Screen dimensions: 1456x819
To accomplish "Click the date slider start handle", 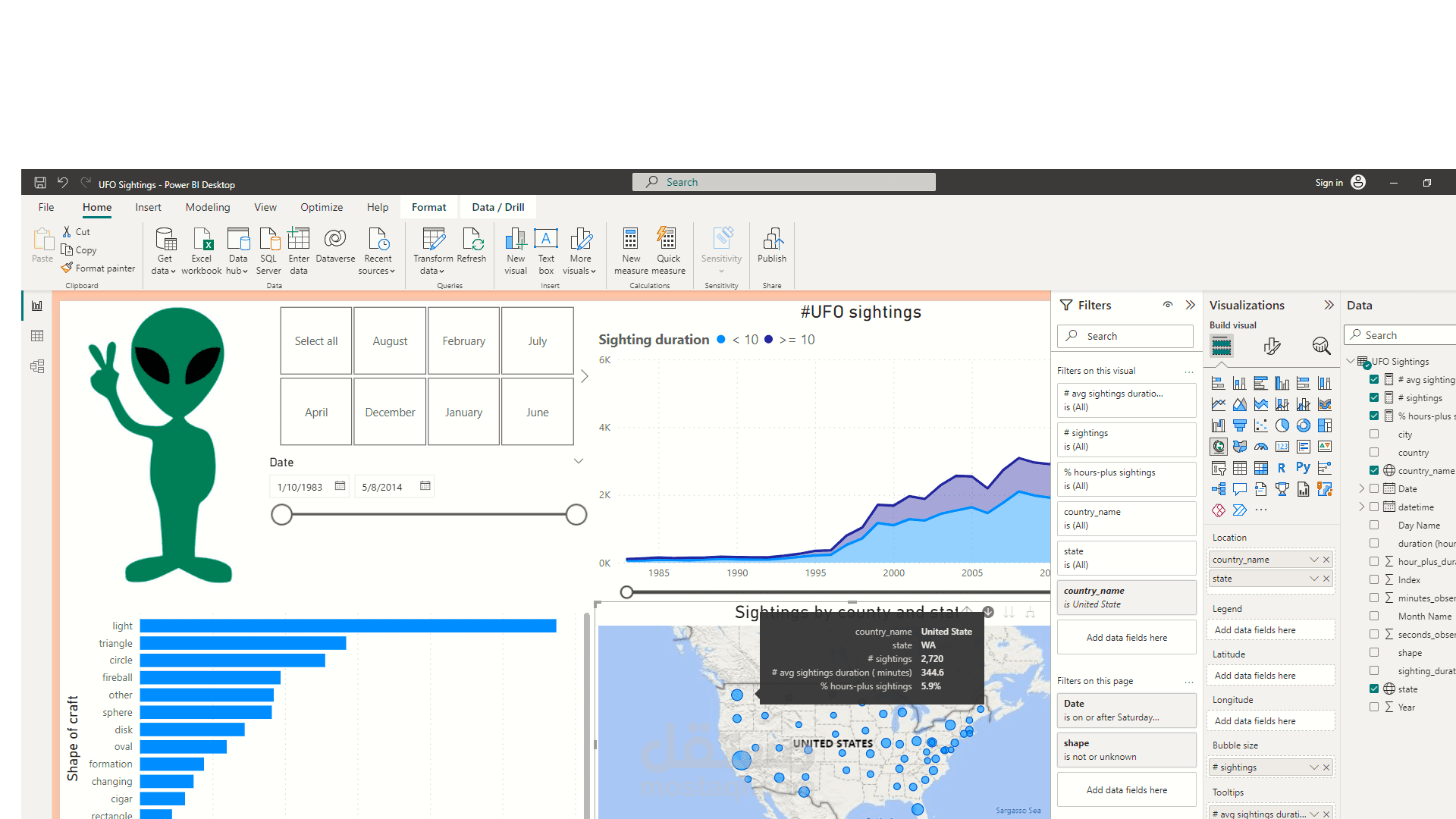I will point(281,515).
